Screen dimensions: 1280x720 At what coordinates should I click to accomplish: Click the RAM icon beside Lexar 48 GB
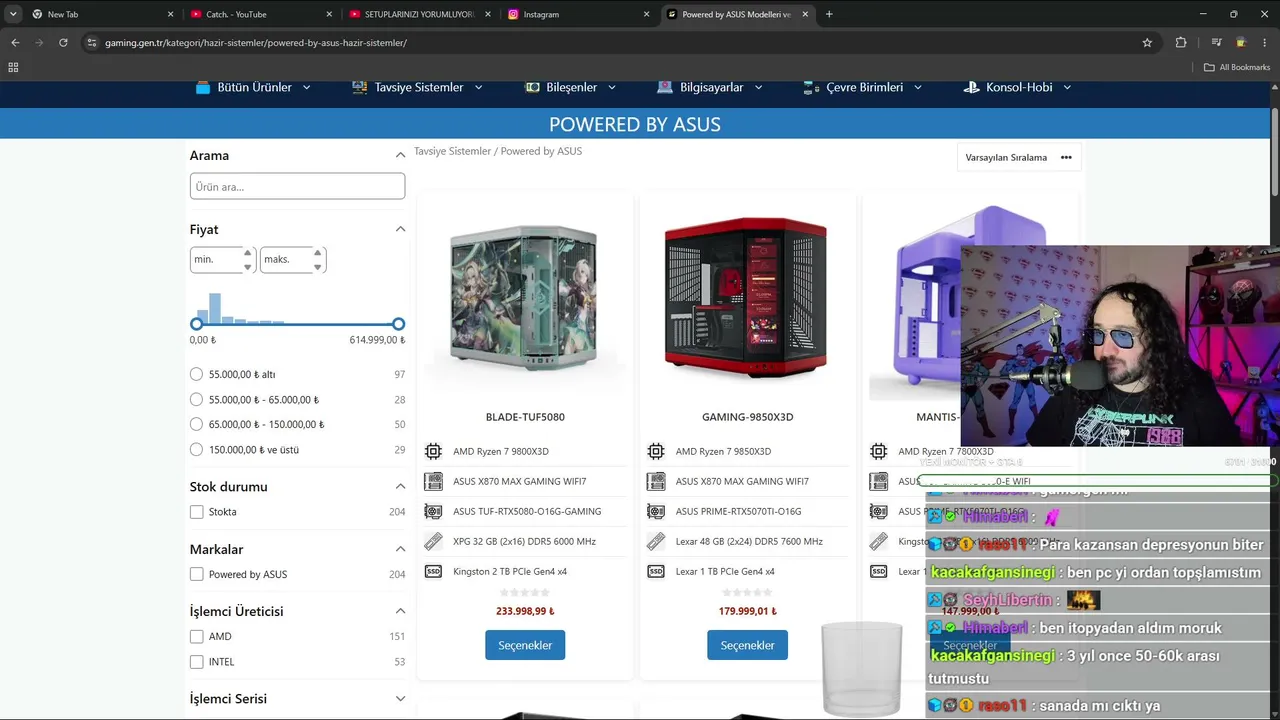tap(656, 541)
